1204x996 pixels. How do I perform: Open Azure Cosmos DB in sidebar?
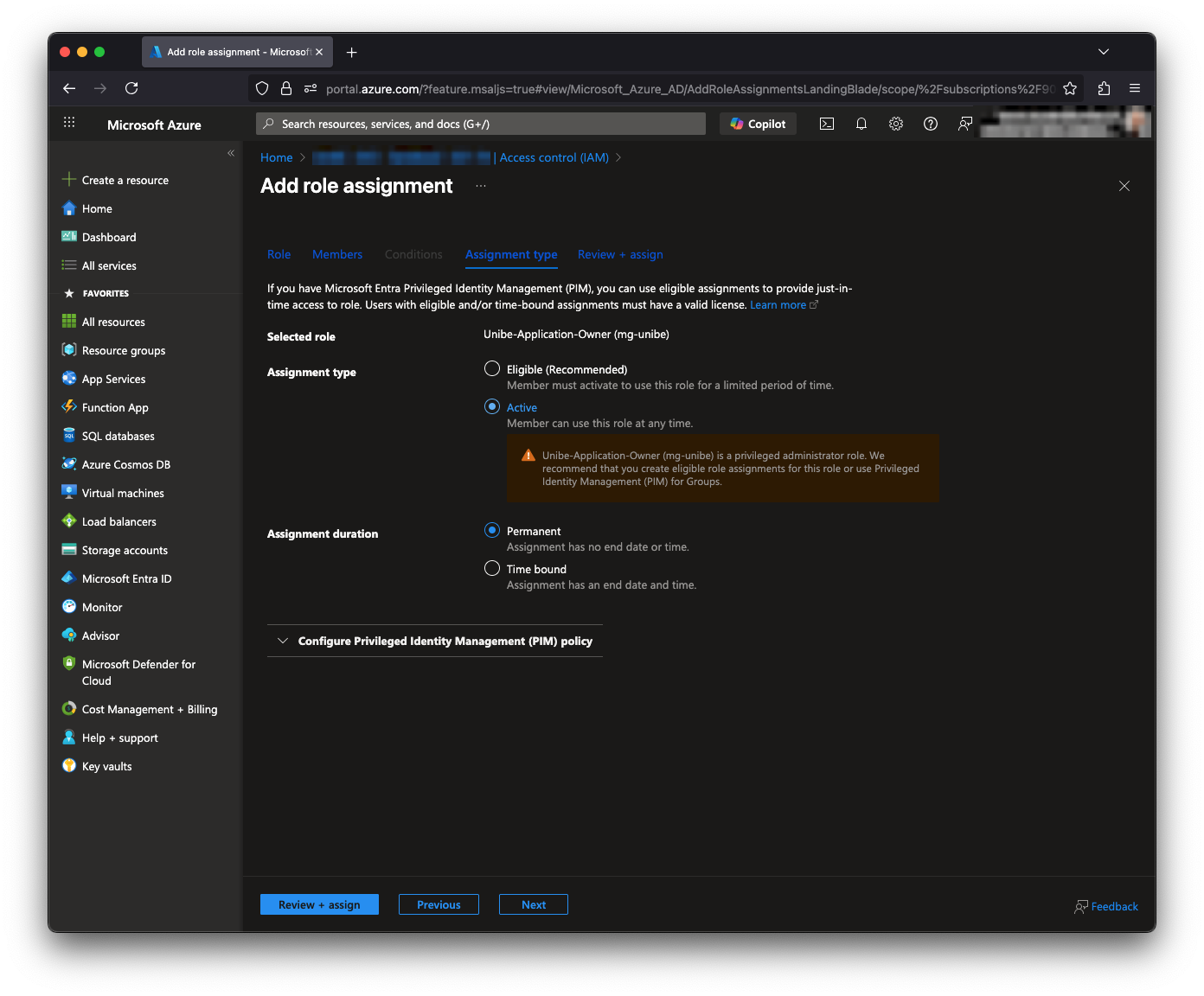[125, 464]
